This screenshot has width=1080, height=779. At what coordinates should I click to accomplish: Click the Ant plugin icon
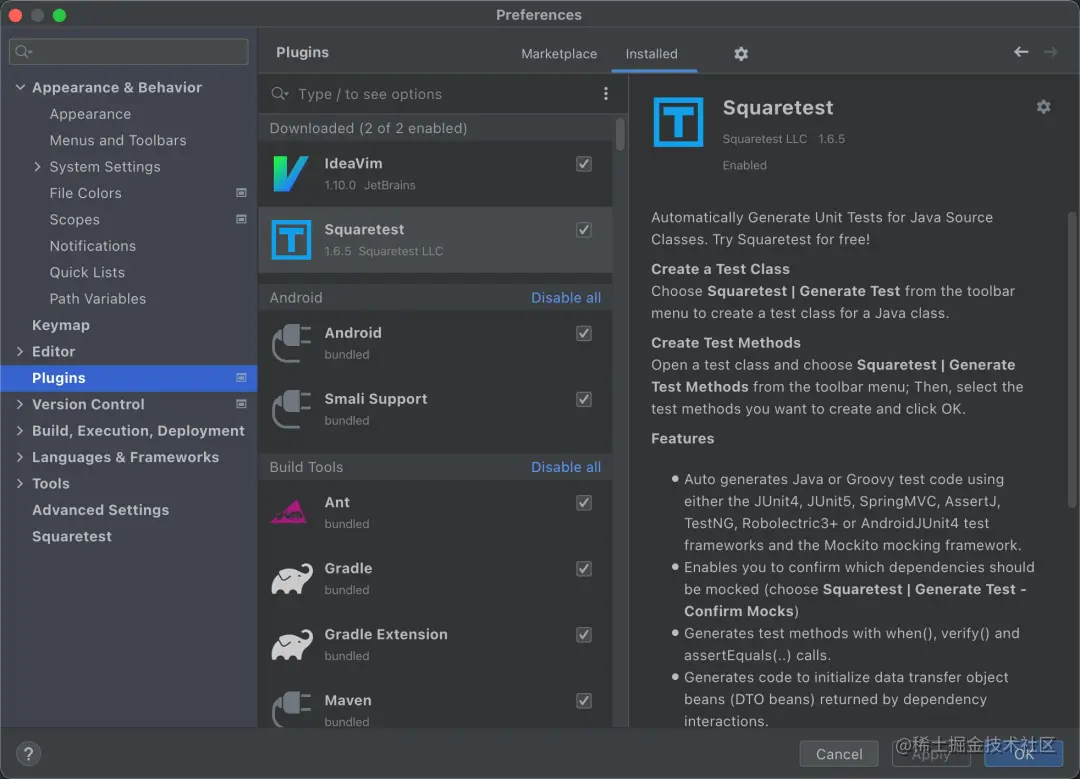click(290, 512)
